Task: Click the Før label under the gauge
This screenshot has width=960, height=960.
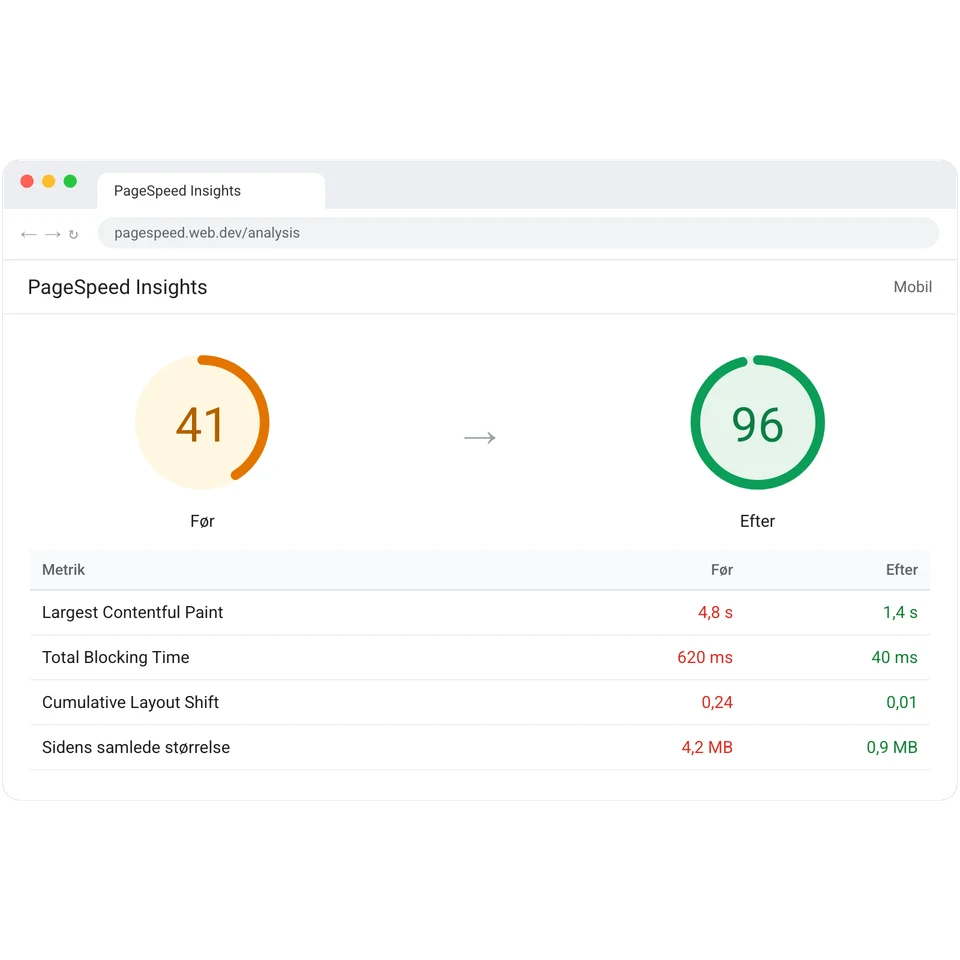Action: click(x=202, y=521)
